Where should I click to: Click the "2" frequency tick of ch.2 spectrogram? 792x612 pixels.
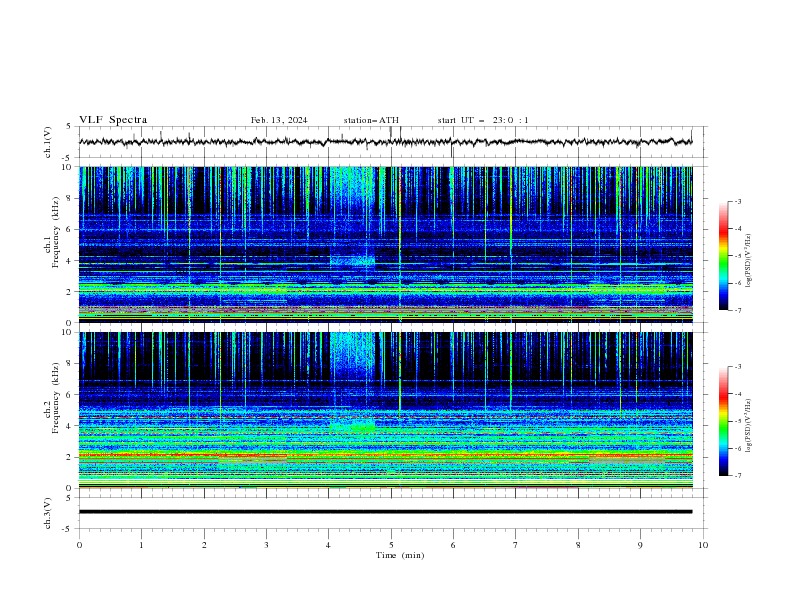coord(70,457)
